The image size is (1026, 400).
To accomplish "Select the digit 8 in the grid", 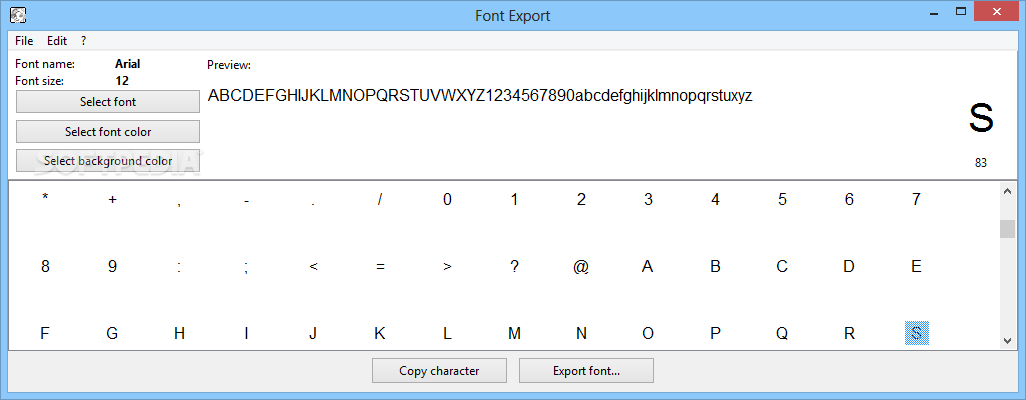I will click(45, 266).
